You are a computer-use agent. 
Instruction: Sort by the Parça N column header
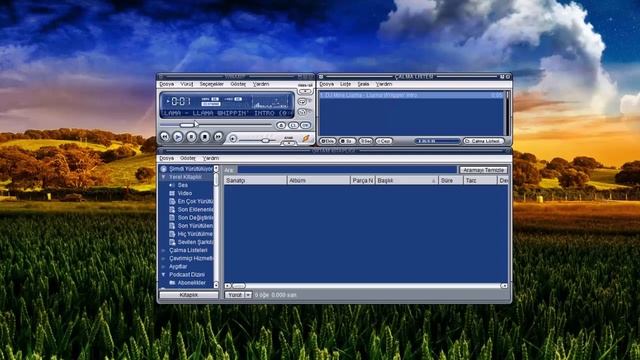362,180
